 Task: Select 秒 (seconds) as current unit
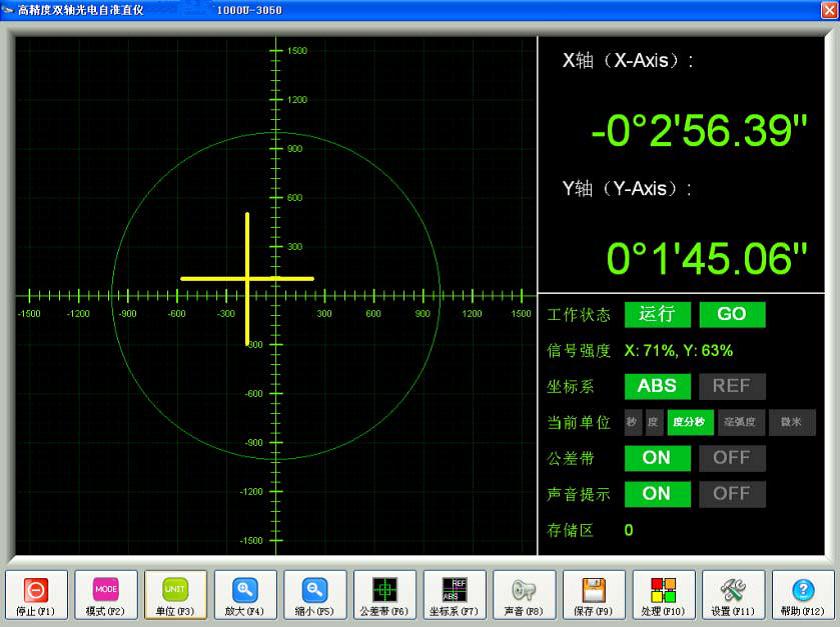(631, 422)
